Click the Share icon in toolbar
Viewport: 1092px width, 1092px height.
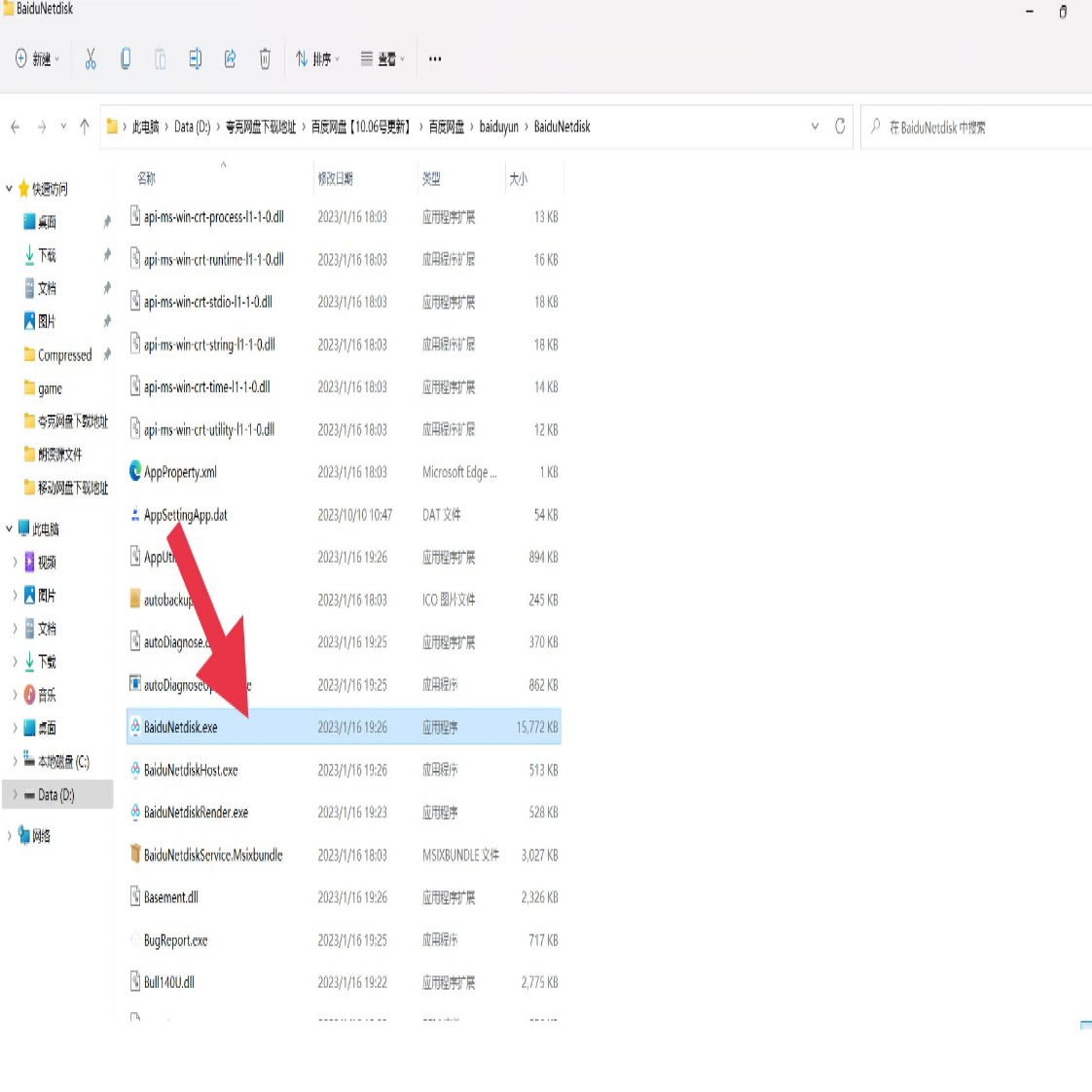coord(231,59)
